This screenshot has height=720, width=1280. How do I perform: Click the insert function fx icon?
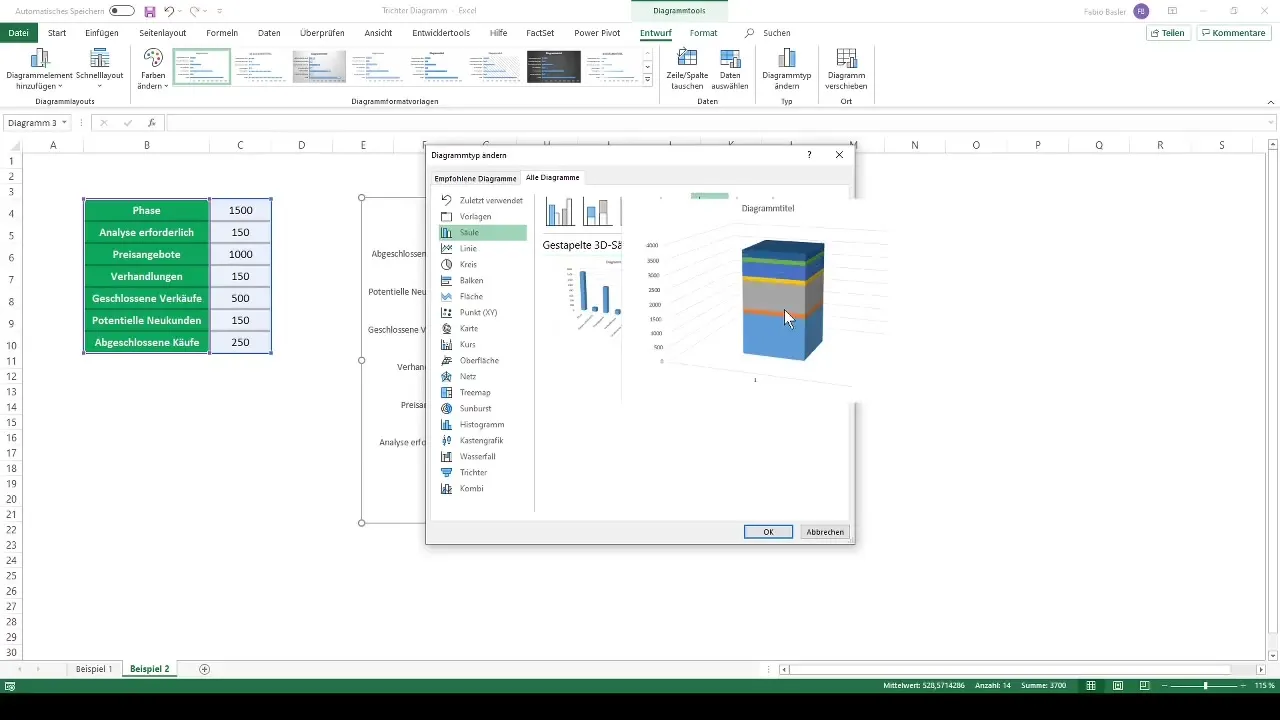pos(151,123)
